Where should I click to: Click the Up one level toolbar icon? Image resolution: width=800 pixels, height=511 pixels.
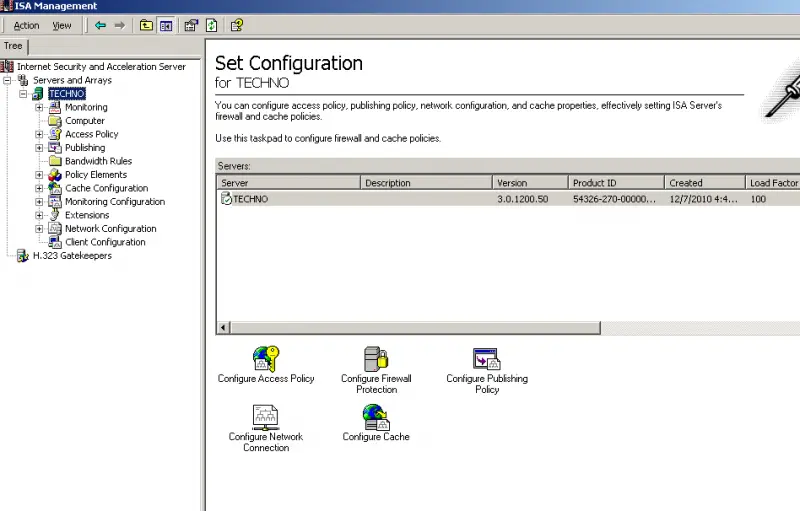[x=146, y=25]
